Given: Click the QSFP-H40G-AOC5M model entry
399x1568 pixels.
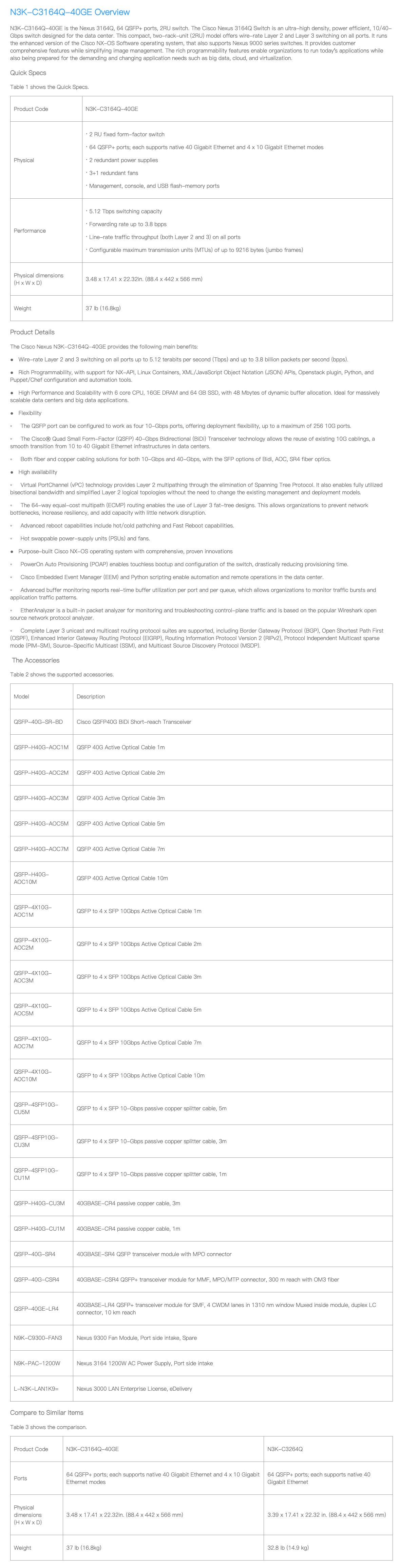Looking at the screenshot, I should tap(41, 823).
